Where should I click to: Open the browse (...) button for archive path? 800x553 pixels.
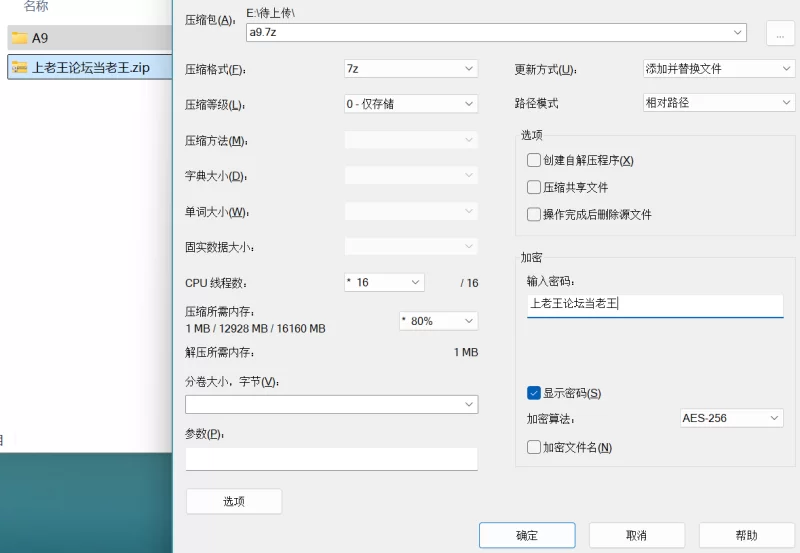[780, 33]
